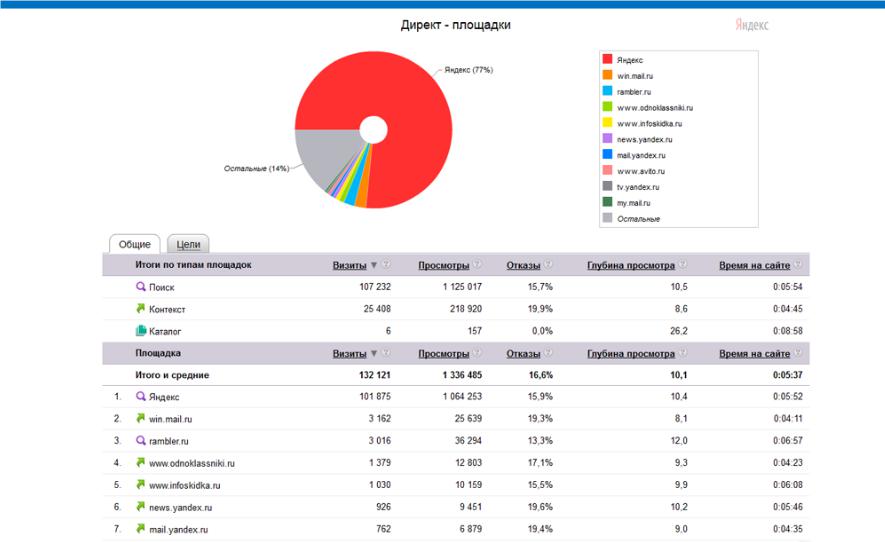Sort by Глубина просмотра in Итоги по типам площадок header

tap(631, 265)
